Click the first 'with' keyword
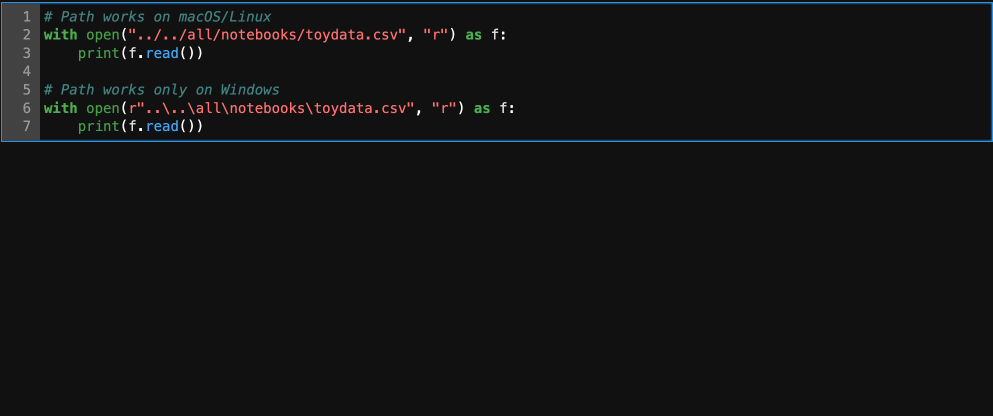993x416 pixels. [x=60, y=35]
